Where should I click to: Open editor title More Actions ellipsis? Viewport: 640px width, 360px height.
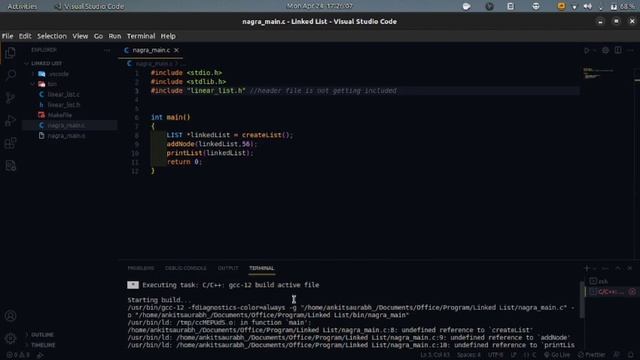click(x=631, y=50)
